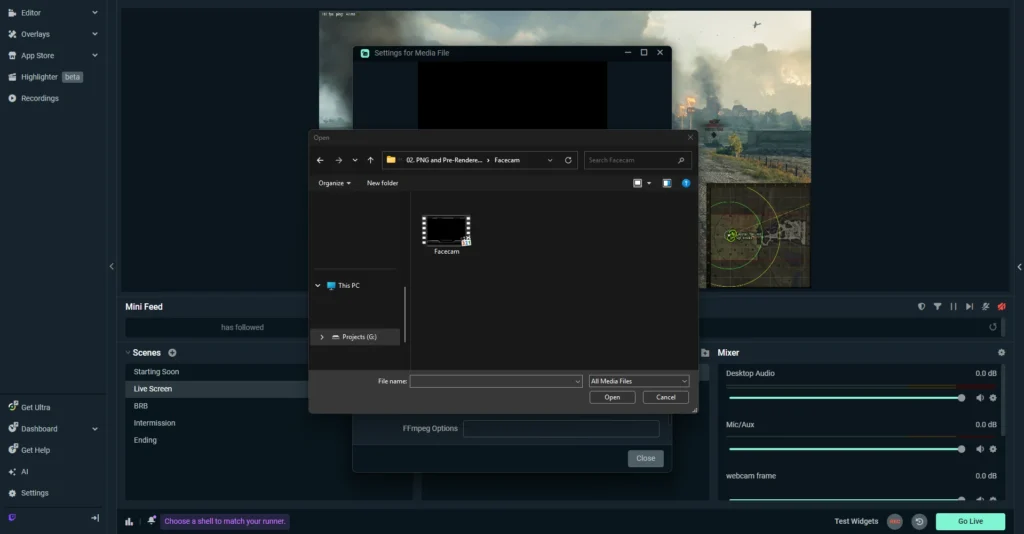Go back in the Open dialog
The height and width of the screenshot is (534, 1024).
click(x=320, y=160)
